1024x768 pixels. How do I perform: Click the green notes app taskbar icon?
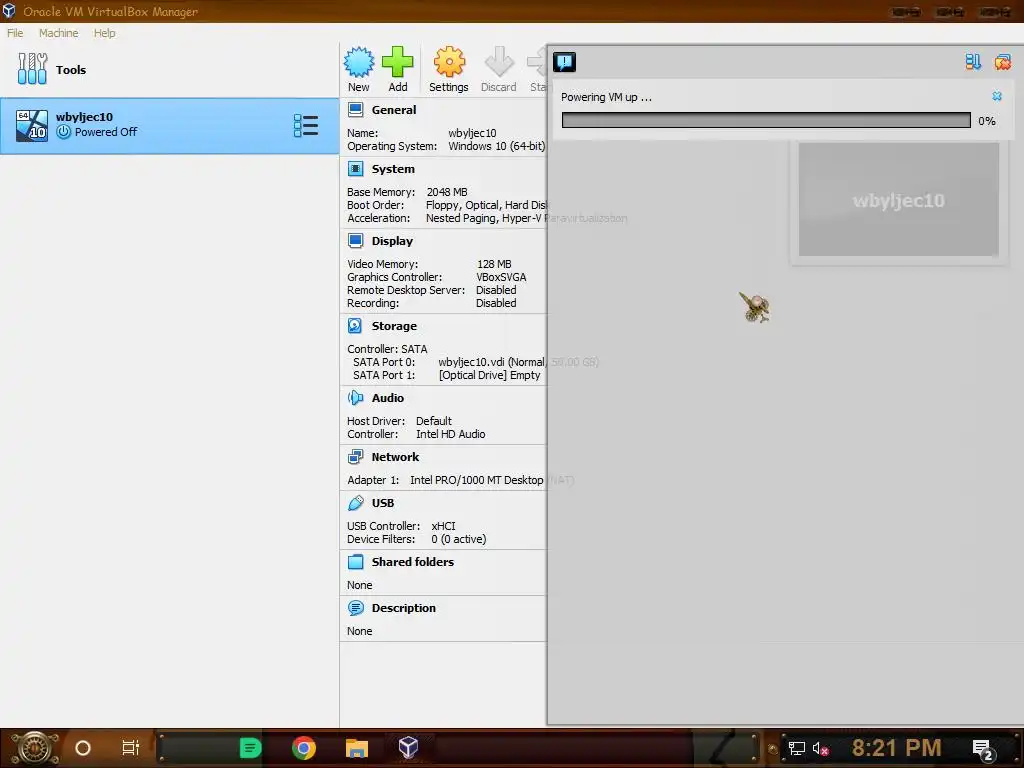251,748
